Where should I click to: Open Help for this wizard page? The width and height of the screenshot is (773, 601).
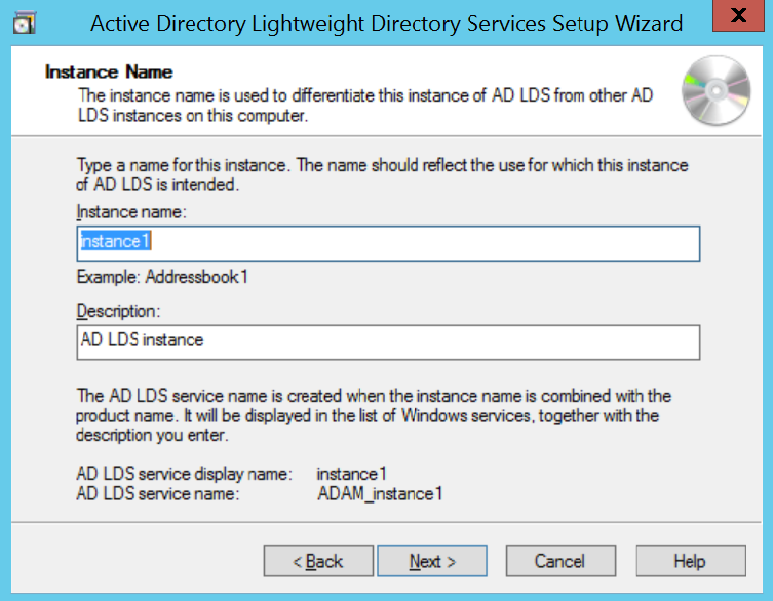point(689,561)
